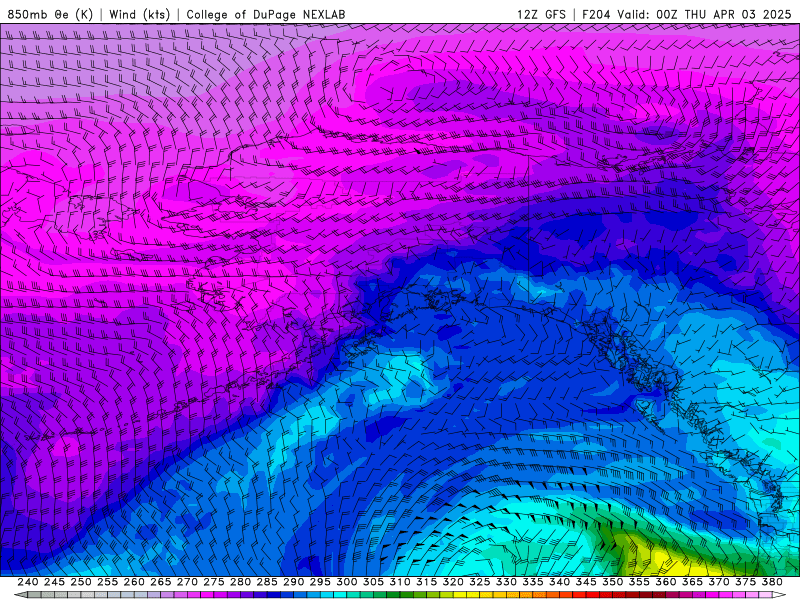Click the 285 color scale label
The height and width of the screenshot is (600, 800).
click(267, 582)
